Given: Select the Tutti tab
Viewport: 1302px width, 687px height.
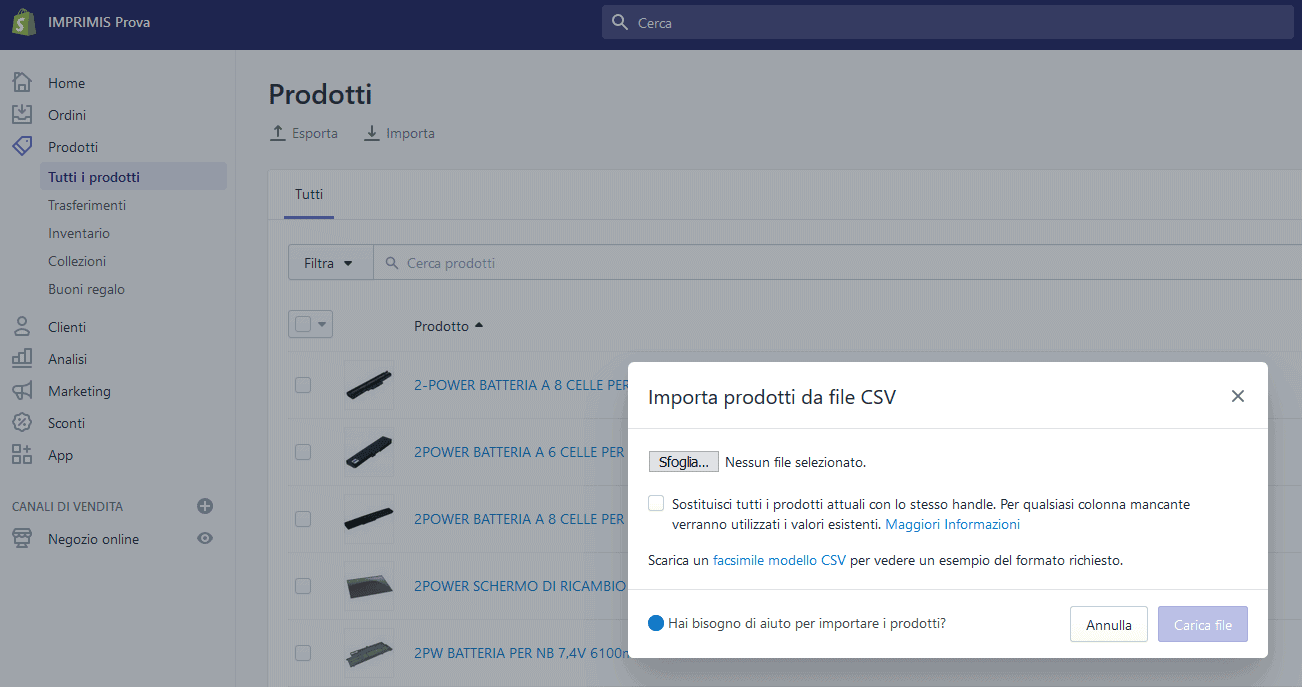Looking at the screenshot, I should (309, 195).
